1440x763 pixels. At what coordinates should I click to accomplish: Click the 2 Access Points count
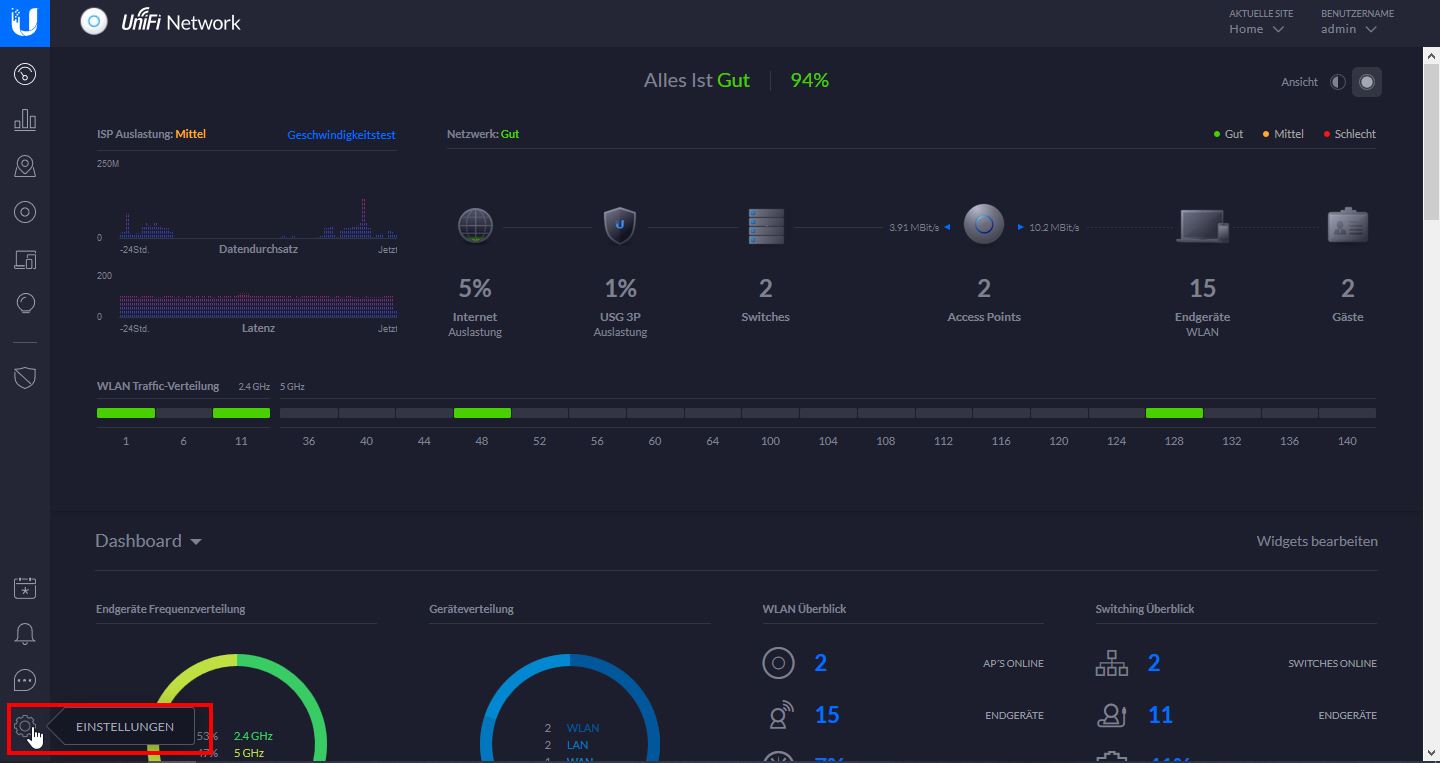pos(984,289)
